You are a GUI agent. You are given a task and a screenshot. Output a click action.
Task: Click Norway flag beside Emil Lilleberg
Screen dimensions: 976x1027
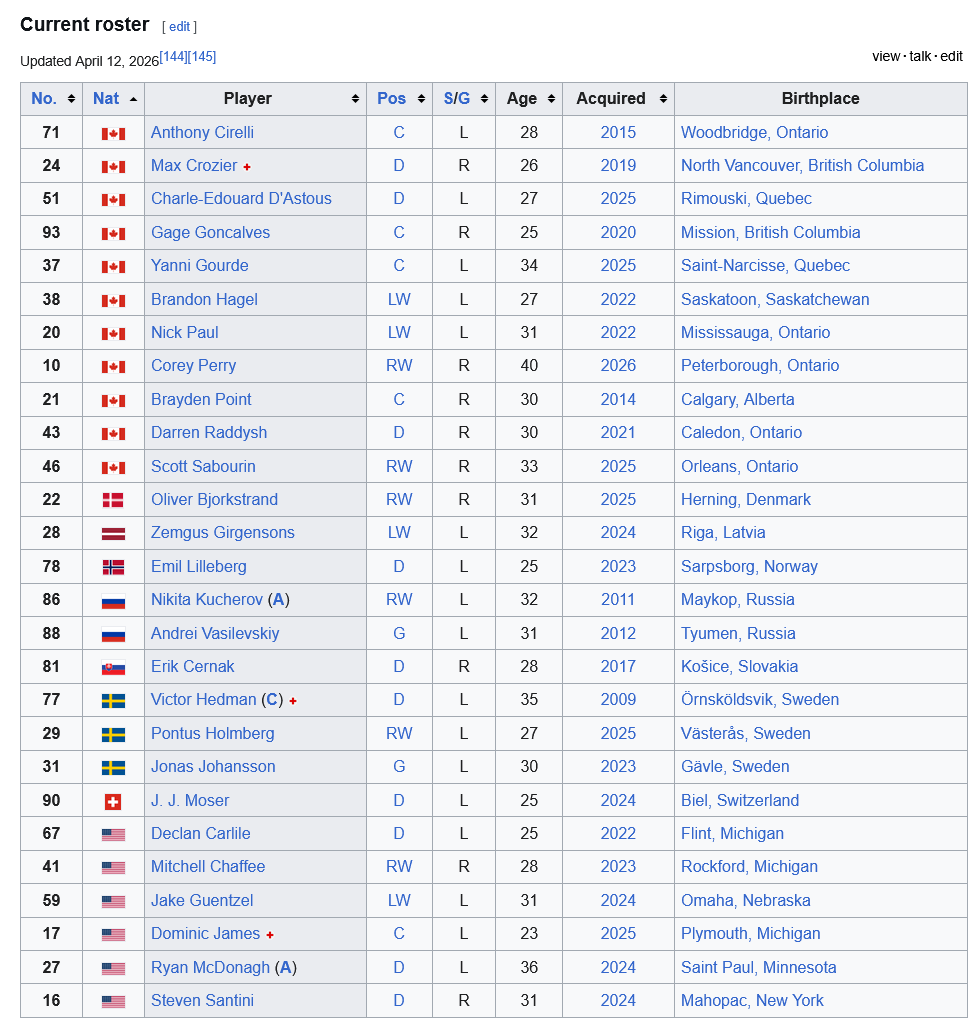click(113, 567)
